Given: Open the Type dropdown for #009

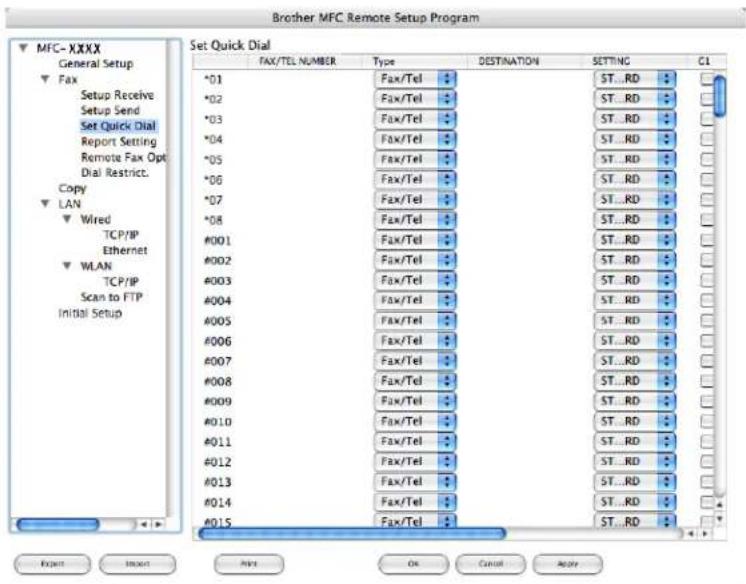Looking at the screenshot, I should point(415,401).
